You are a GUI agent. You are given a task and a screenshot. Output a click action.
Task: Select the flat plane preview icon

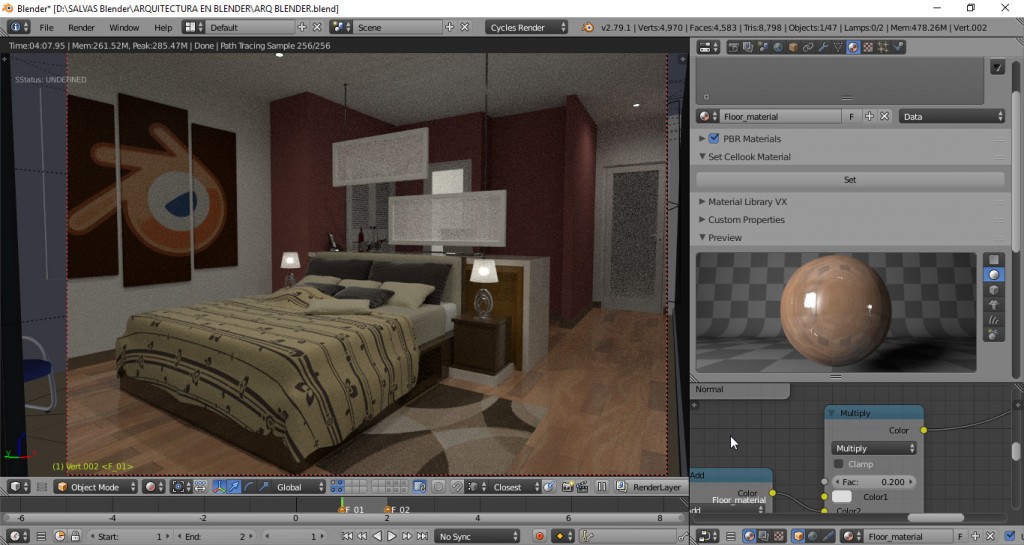pos(994,260)
